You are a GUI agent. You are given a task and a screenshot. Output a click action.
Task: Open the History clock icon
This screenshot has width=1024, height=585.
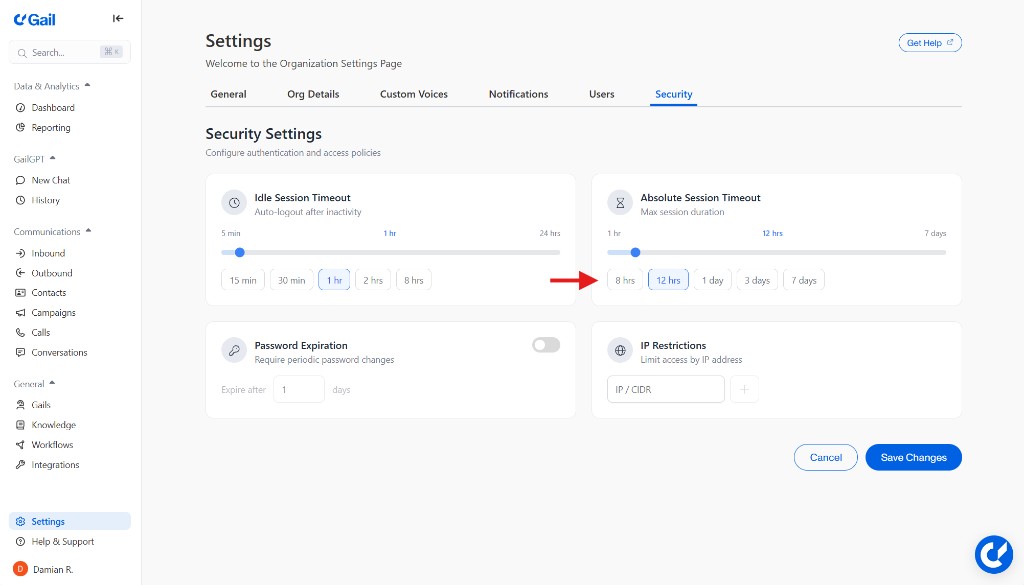click(21, 200)
